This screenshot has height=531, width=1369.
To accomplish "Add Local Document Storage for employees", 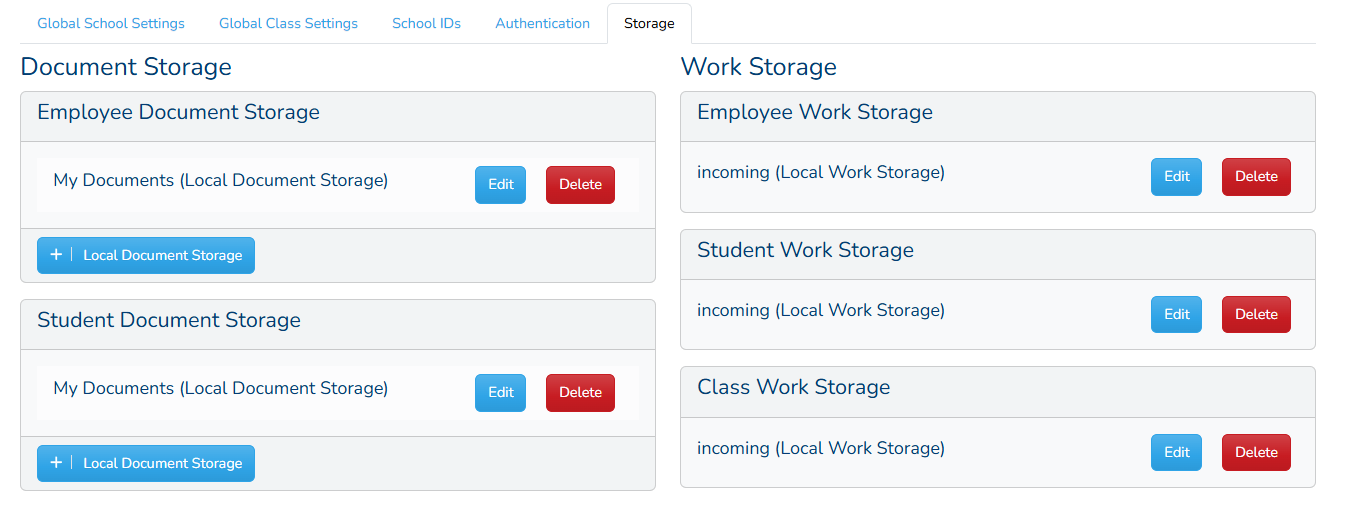I will (x=146, y=255).
